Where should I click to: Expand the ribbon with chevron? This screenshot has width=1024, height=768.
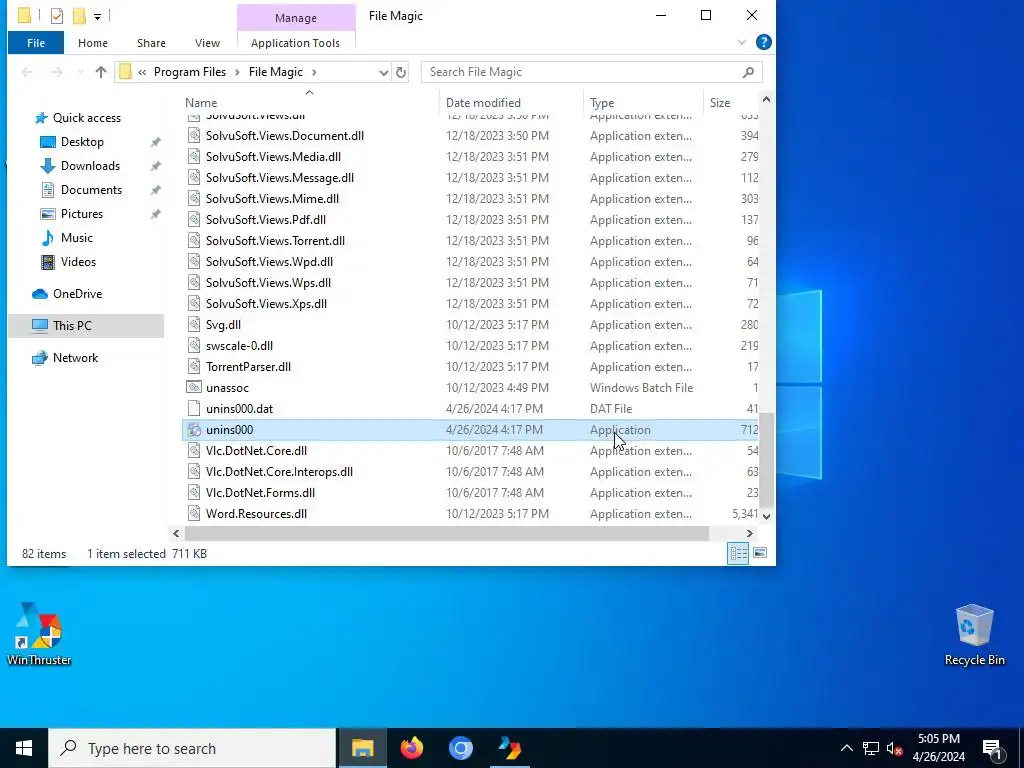point(742,42)
